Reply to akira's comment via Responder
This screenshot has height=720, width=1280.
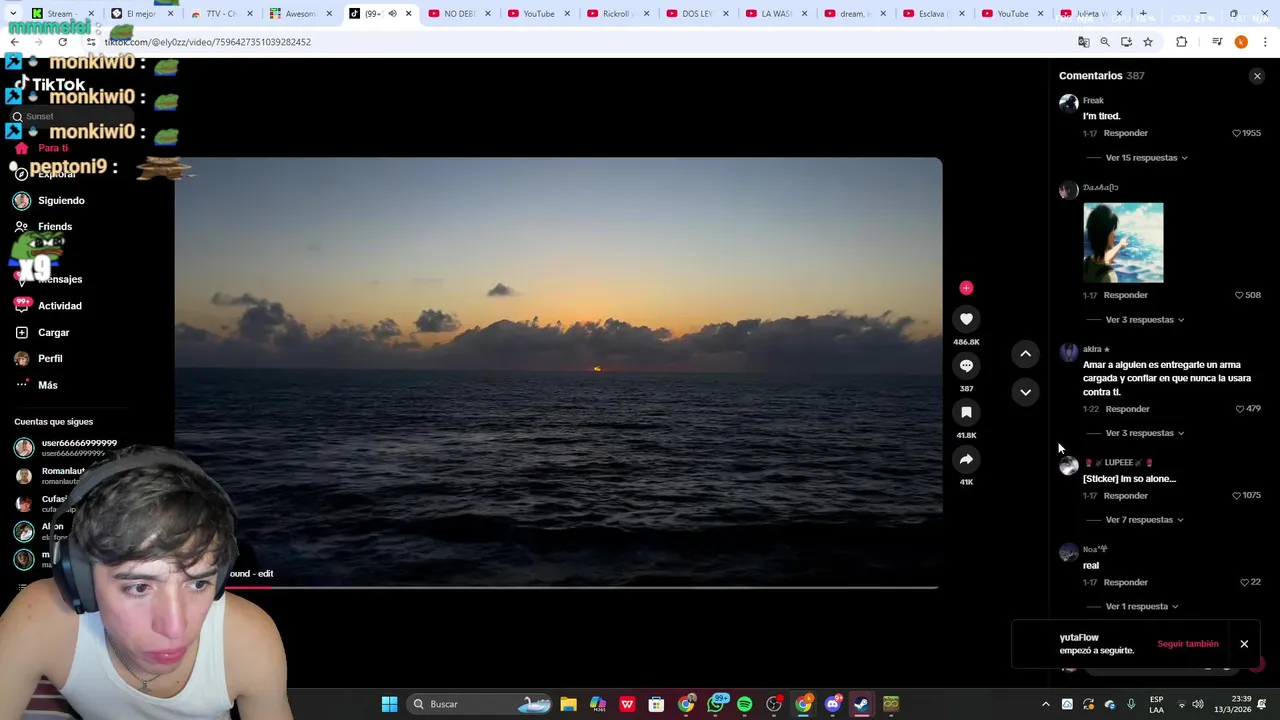coord(1127,409)
